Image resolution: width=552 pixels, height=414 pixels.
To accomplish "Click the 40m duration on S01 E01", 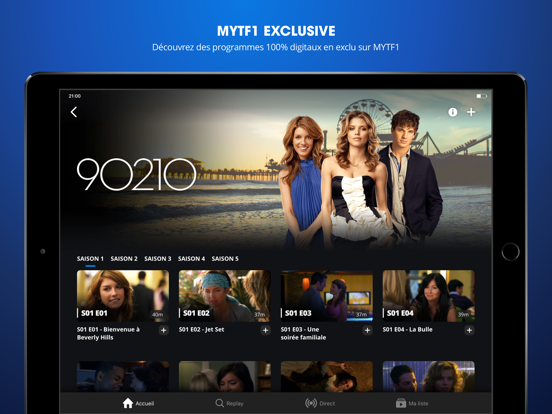I will (157, 314).
